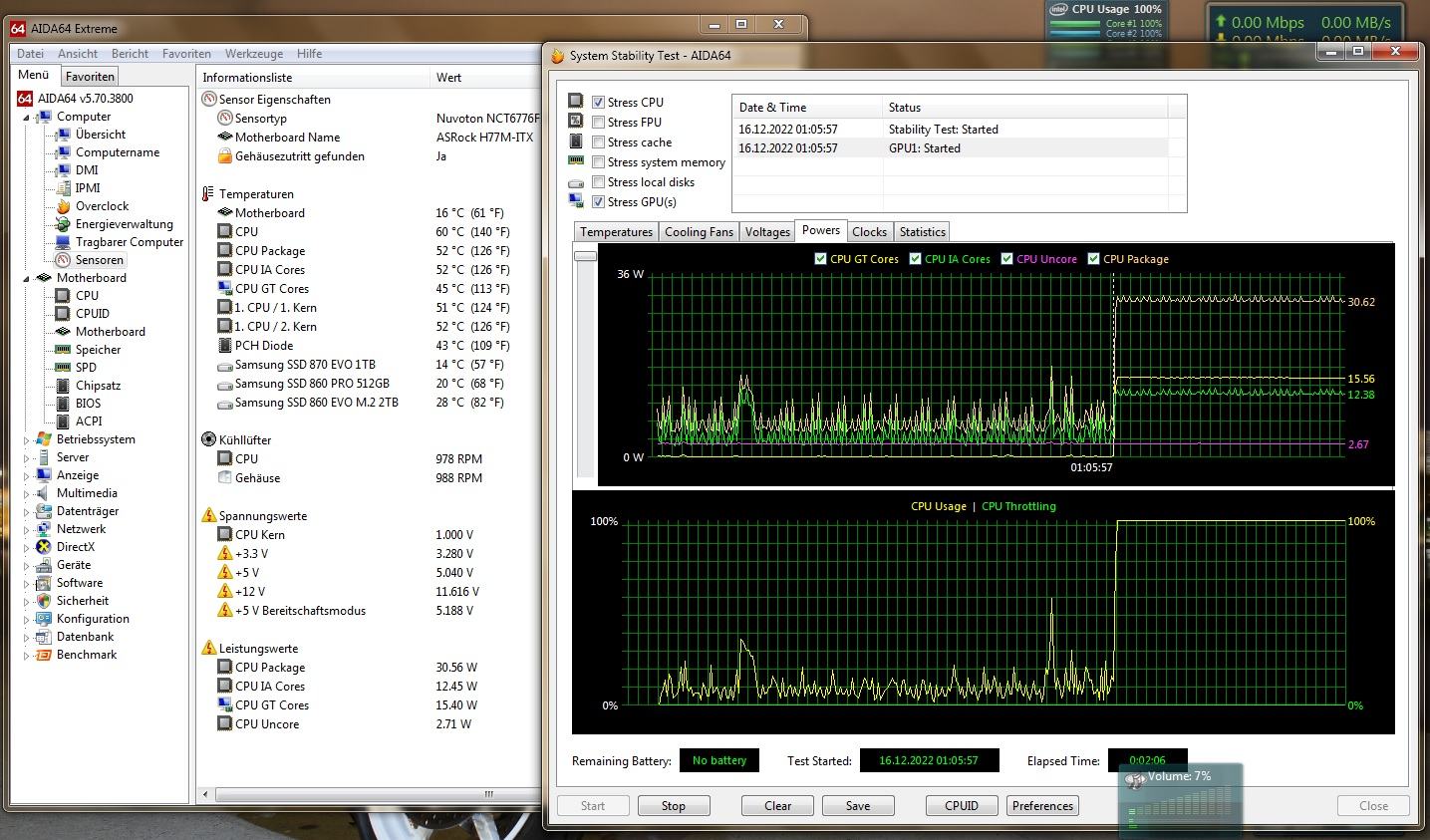Open the Energieverwaltung tree icon
The image size is (1430, 840).
(x=63, y=224)
